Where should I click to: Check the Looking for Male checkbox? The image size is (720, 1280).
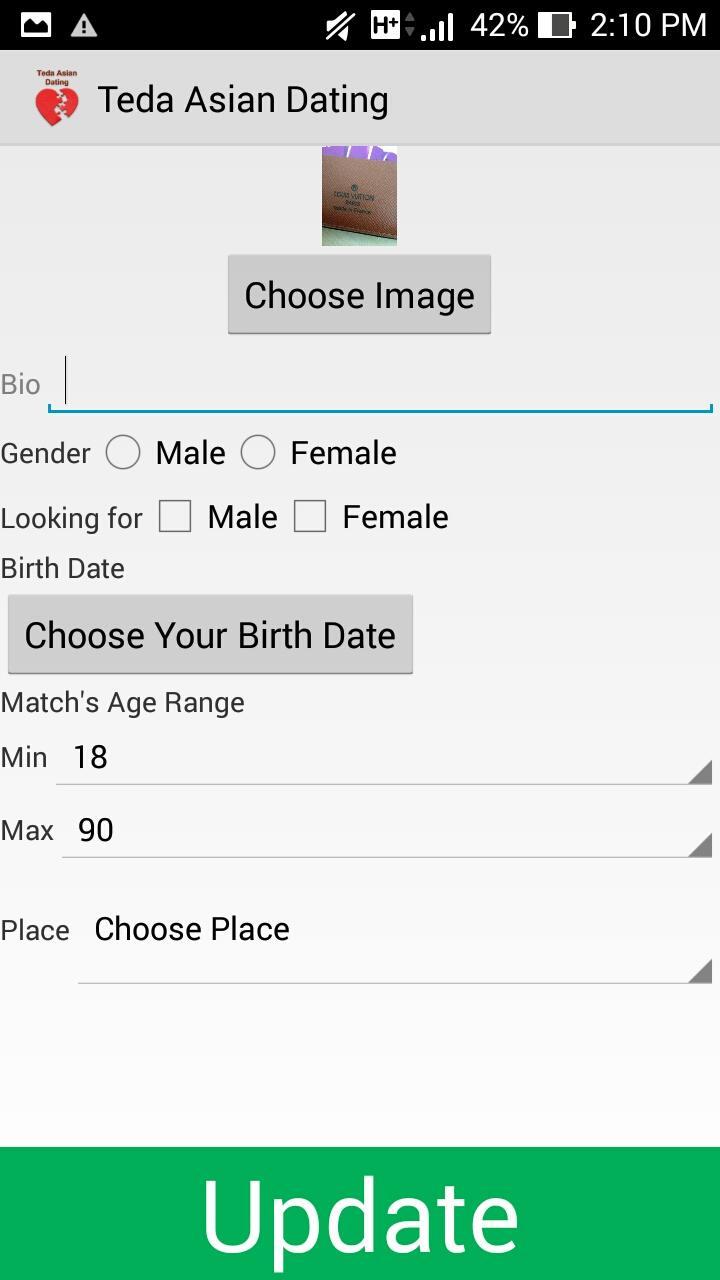click(x=175, y=516)
